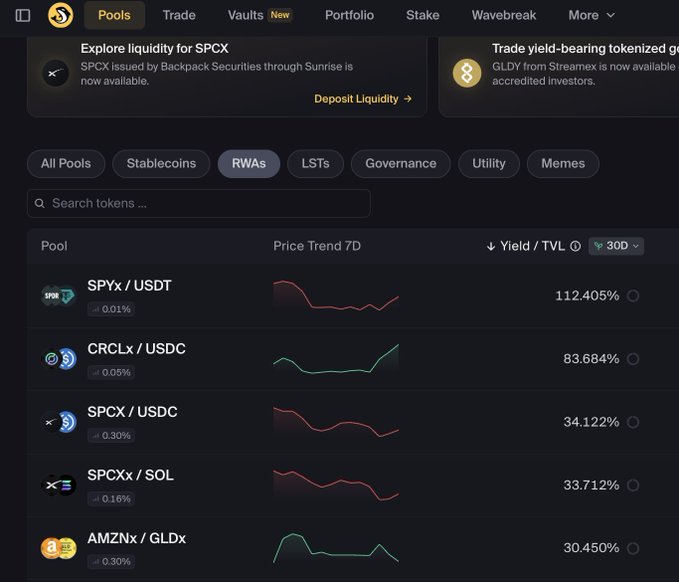Select the All Pools filter
Screen dimensions: 679x582
click(x=66, y=164)
